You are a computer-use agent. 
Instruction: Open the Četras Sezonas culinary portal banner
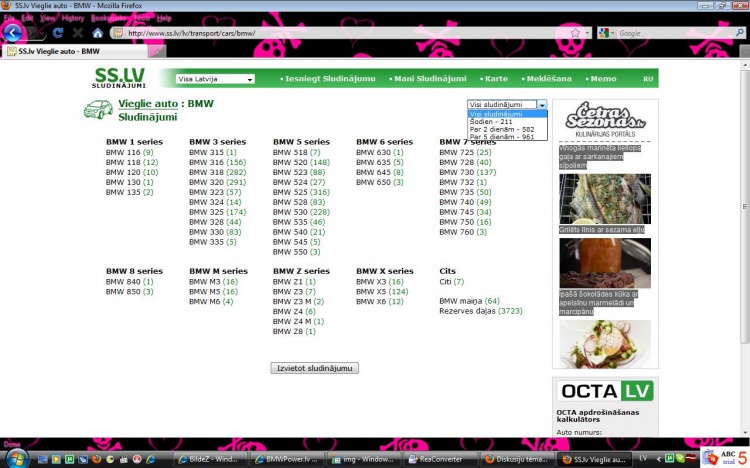605,120
